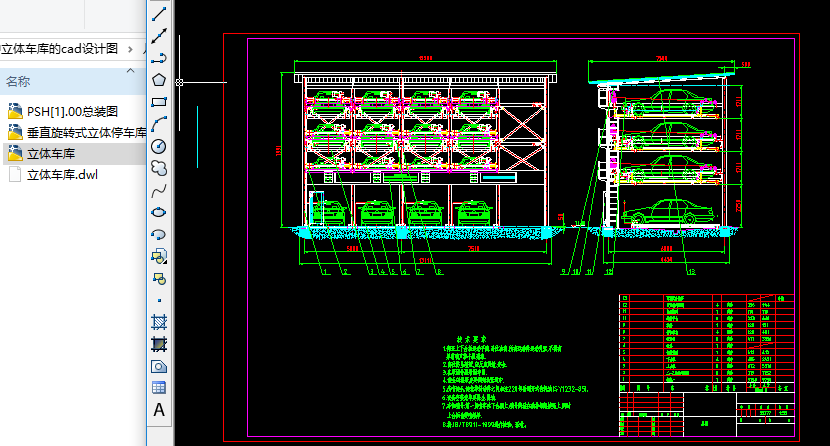The image size is (830, 446).
Task: Select the Ellipse tool
Action: tap(159, 213)
